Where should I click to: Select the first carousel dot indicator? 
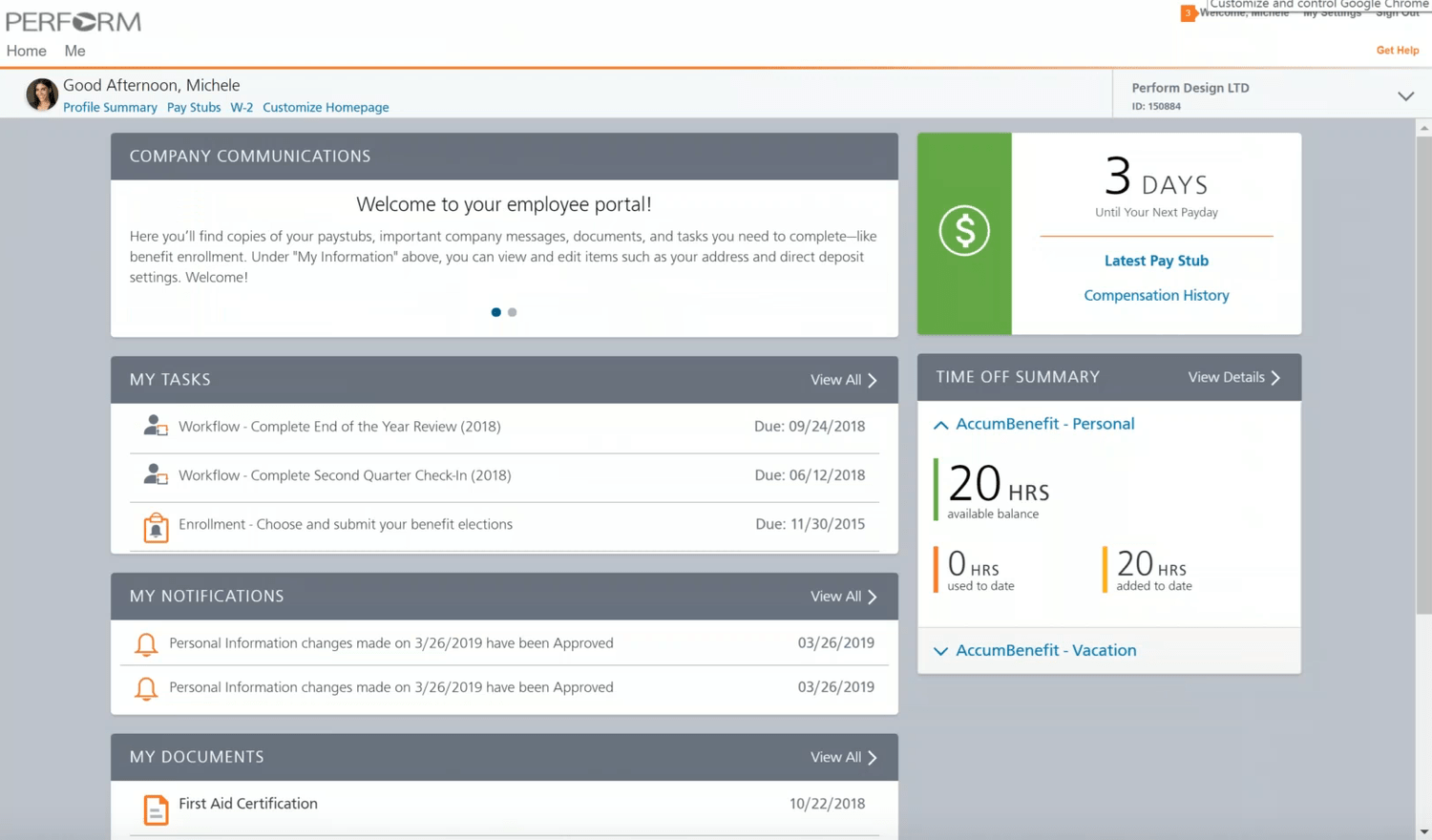click(x=495, y=312)
